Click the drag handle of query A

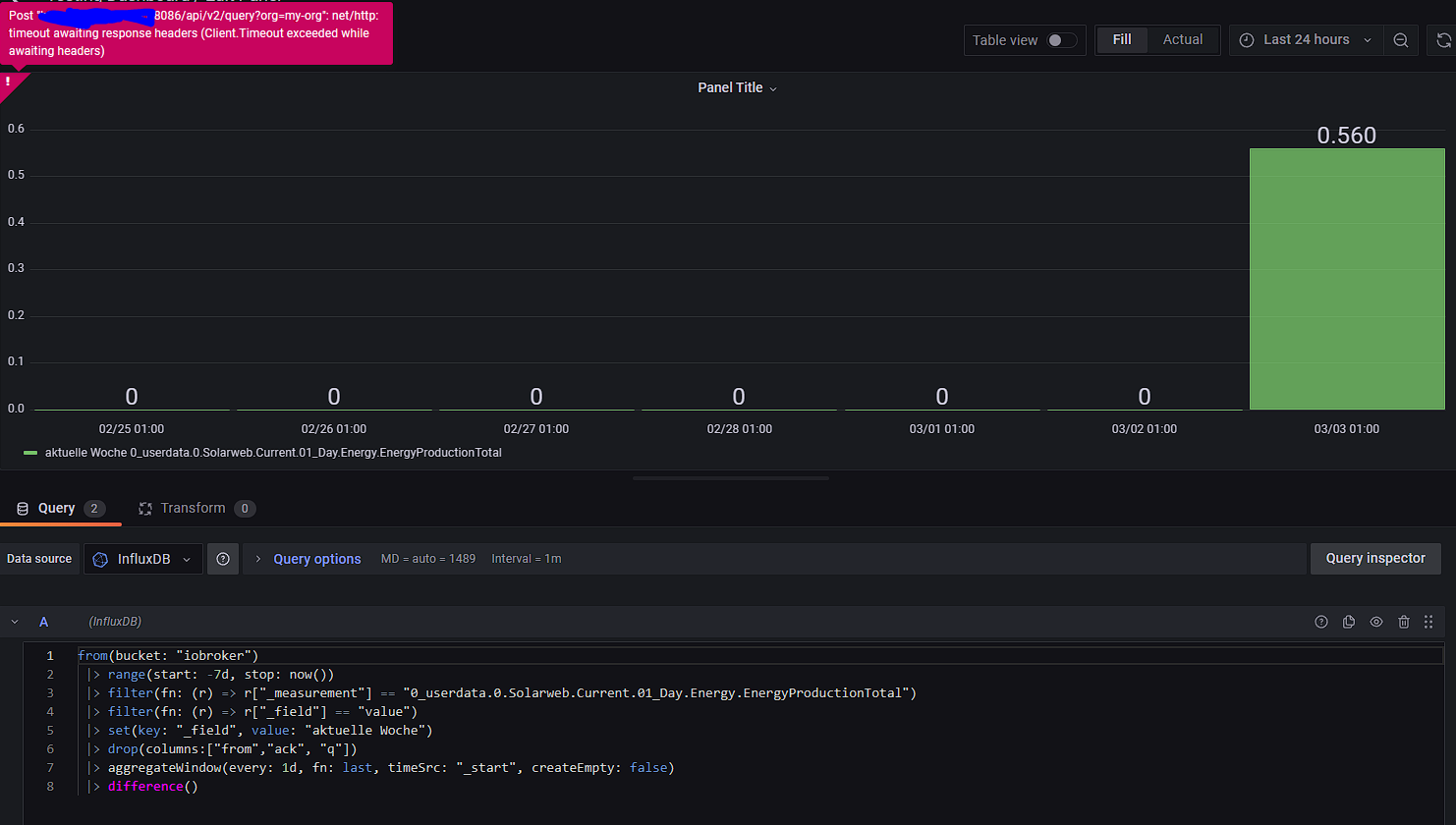(x=1428, y=622)
